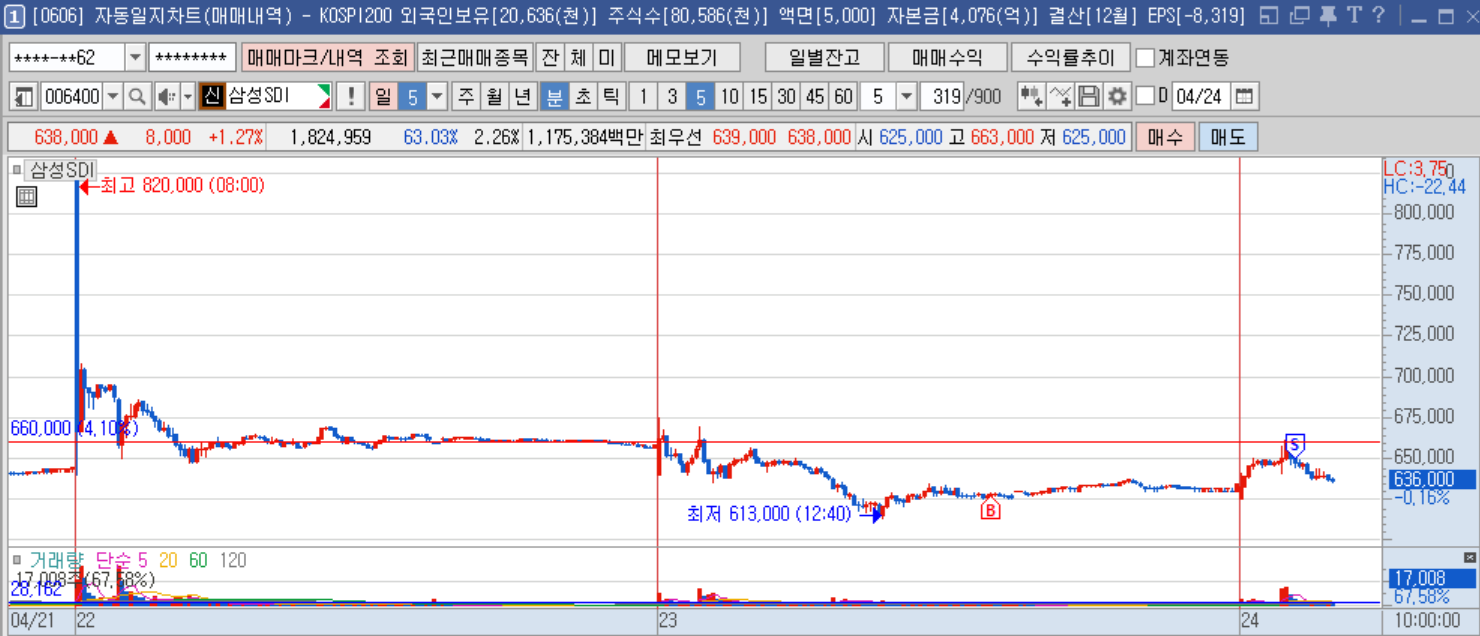Open 수익률추이 button
Viewport: 1480px width, 636px height.
coord(1070,58)
